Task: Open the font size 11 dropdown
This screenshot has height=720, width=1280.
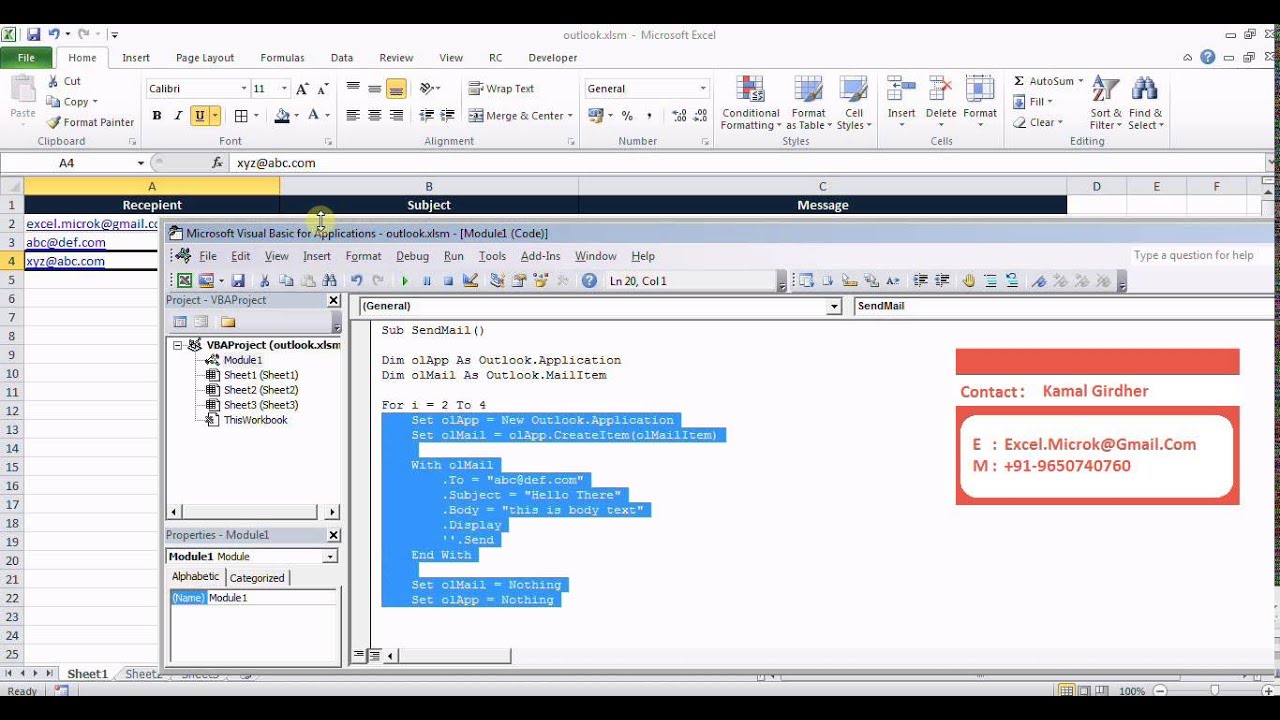Action: [284, 89]
